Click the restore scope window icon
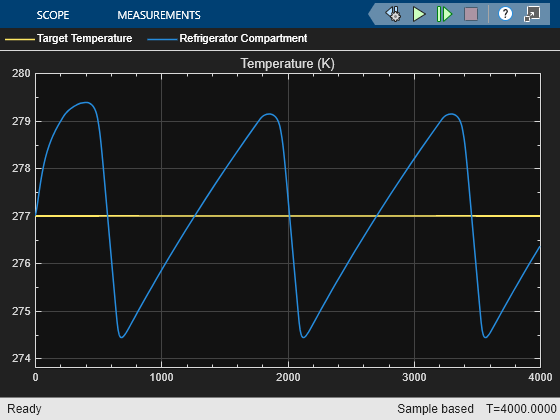 click(532, 14)
